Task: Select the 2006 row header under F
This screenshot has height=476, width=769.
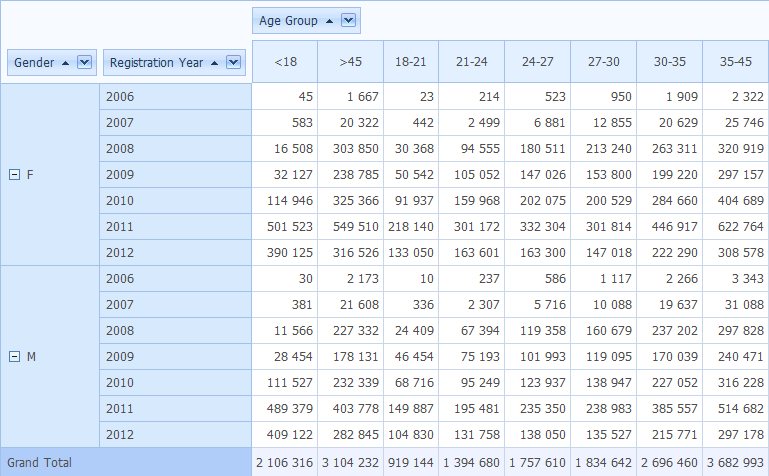Action: [x=176, y=97]
